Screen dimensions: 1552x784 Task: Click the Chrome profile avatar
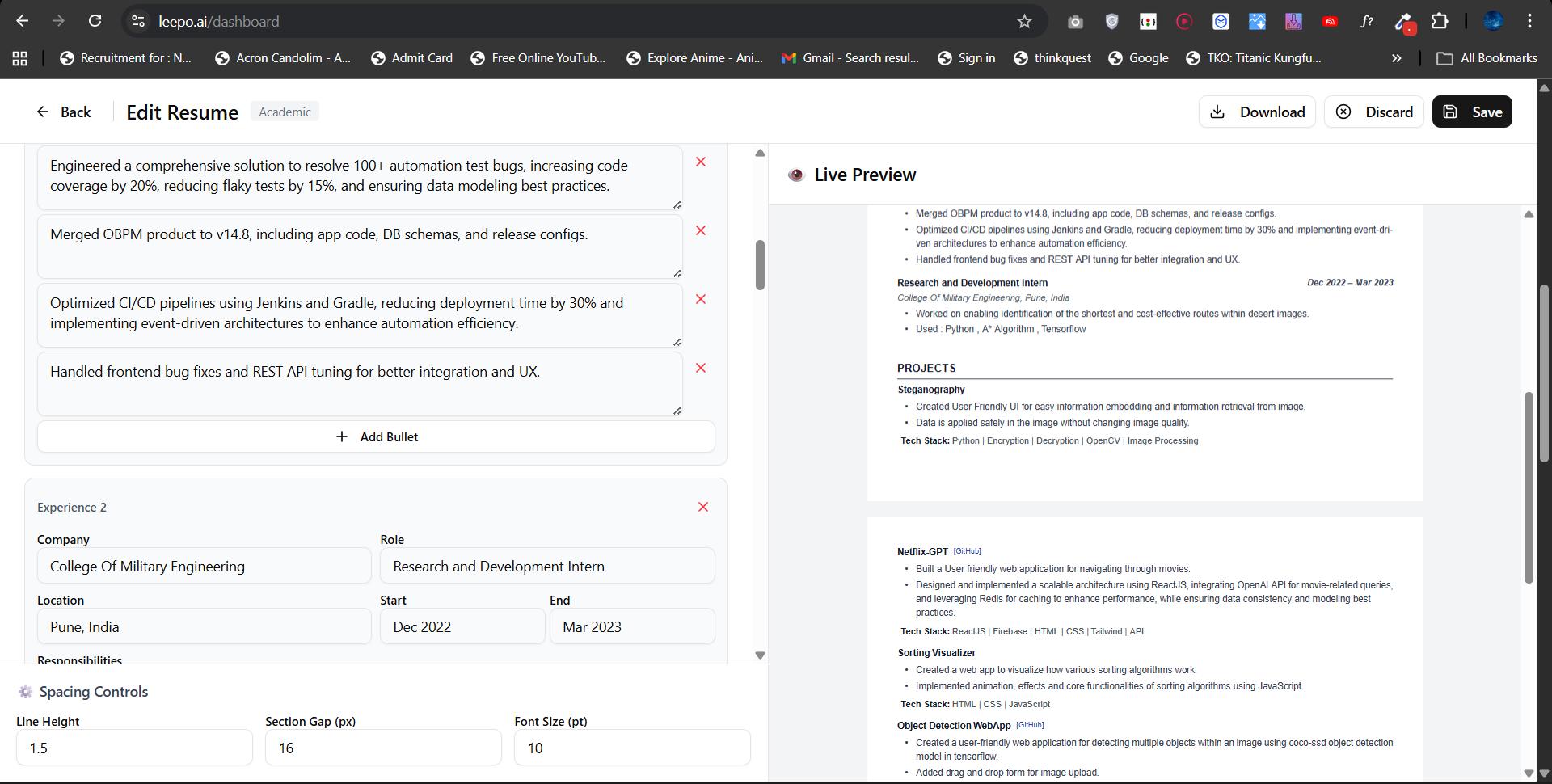pyautogui.click(x=1495, y=21)
